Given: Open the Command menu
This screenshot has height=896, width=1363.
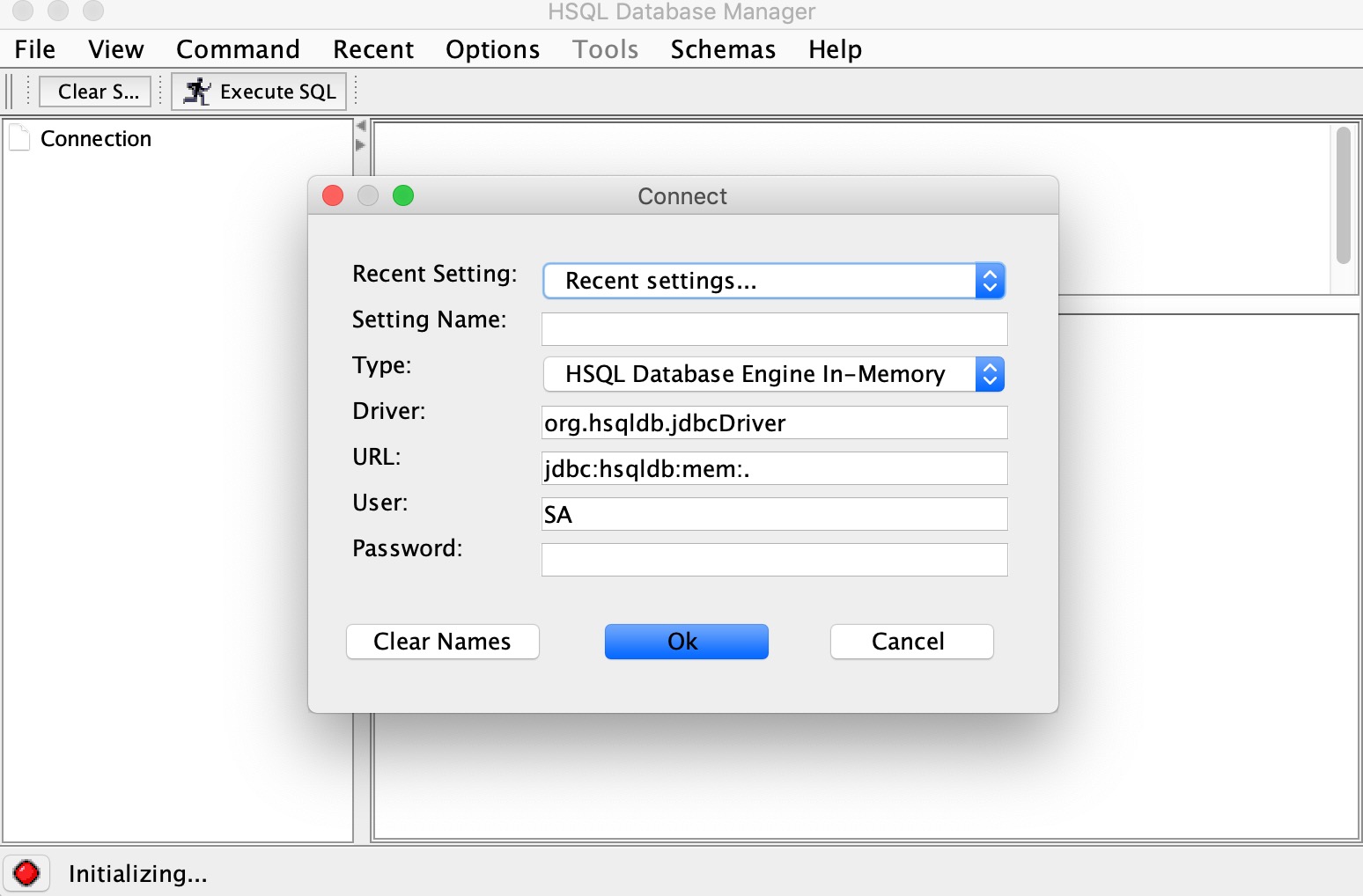Looking at the screenshot, I should (238, 49).
